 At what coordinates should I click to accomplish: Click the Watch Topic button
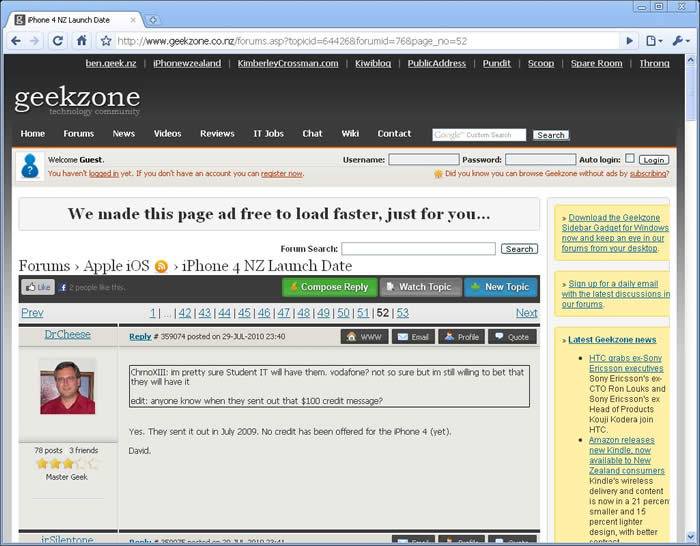click(x=421, y=287)
